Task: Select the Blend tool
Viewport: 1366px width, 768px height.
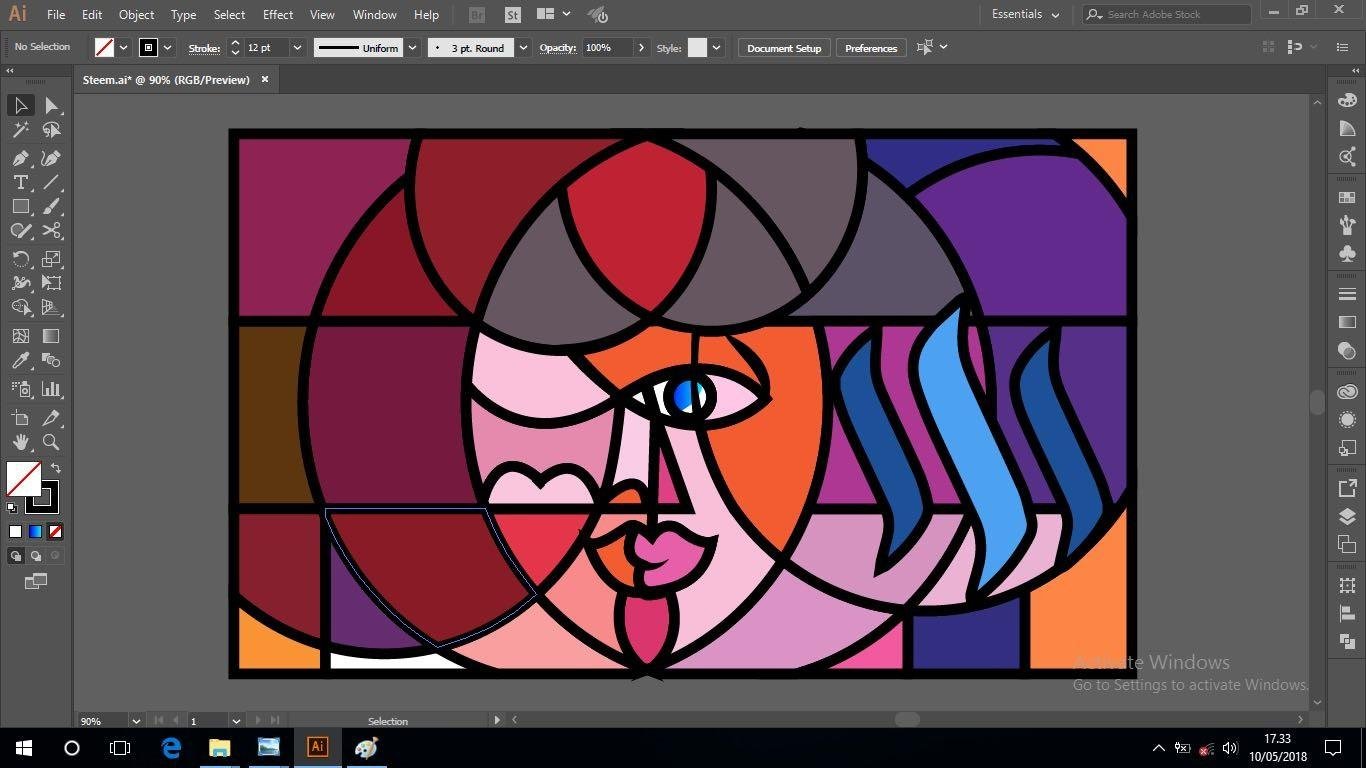Action: pyautogui.click(x=51, y=360)
